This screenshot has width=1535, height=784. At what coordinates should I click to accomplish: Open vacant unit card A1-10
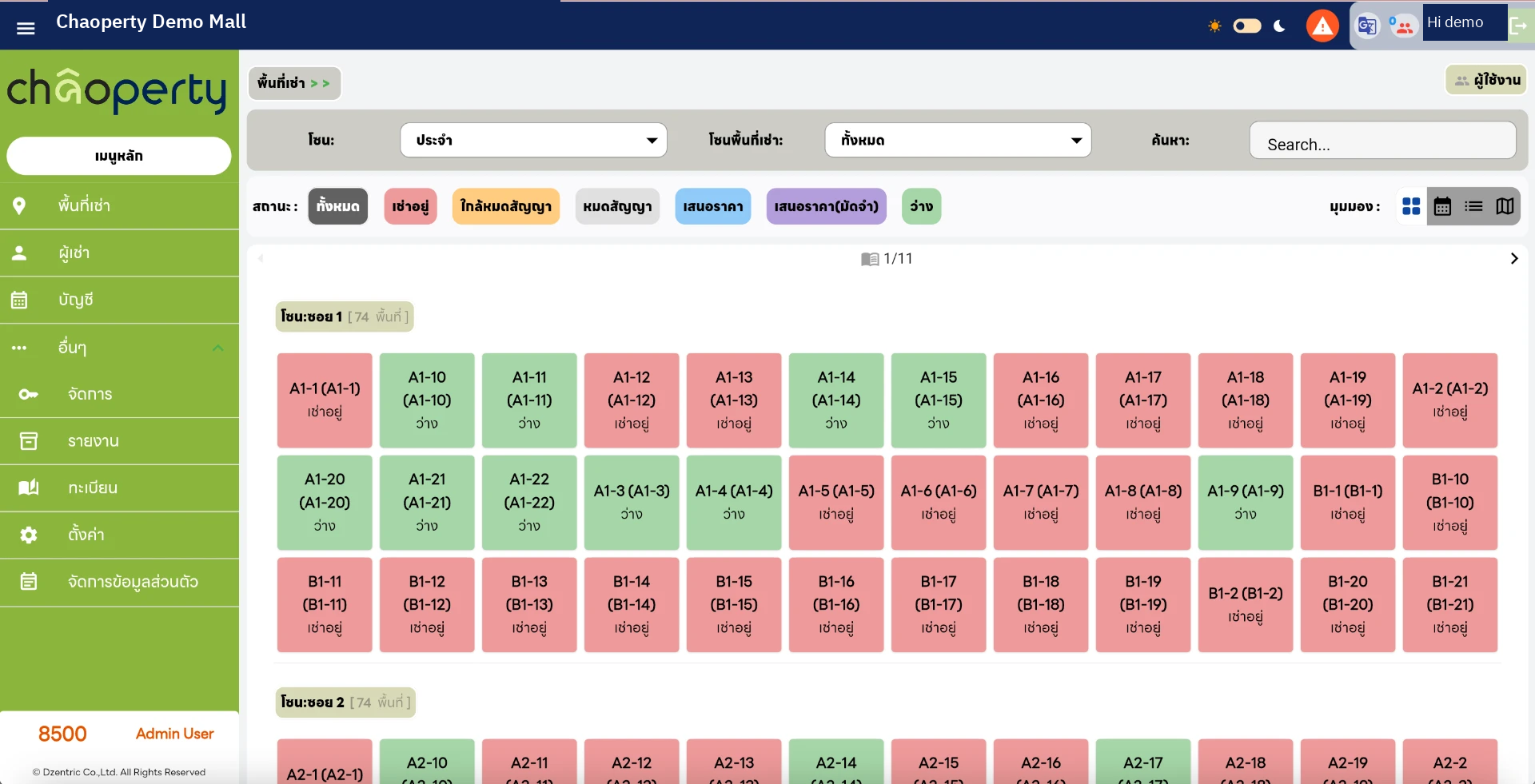click(427, 400)
